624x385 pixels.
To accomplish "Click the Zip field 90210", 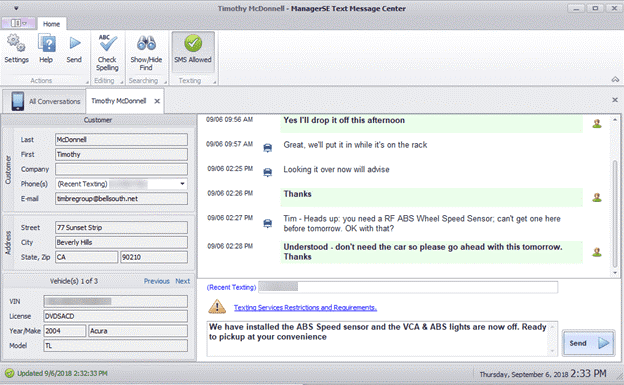I will click(154, 257).
